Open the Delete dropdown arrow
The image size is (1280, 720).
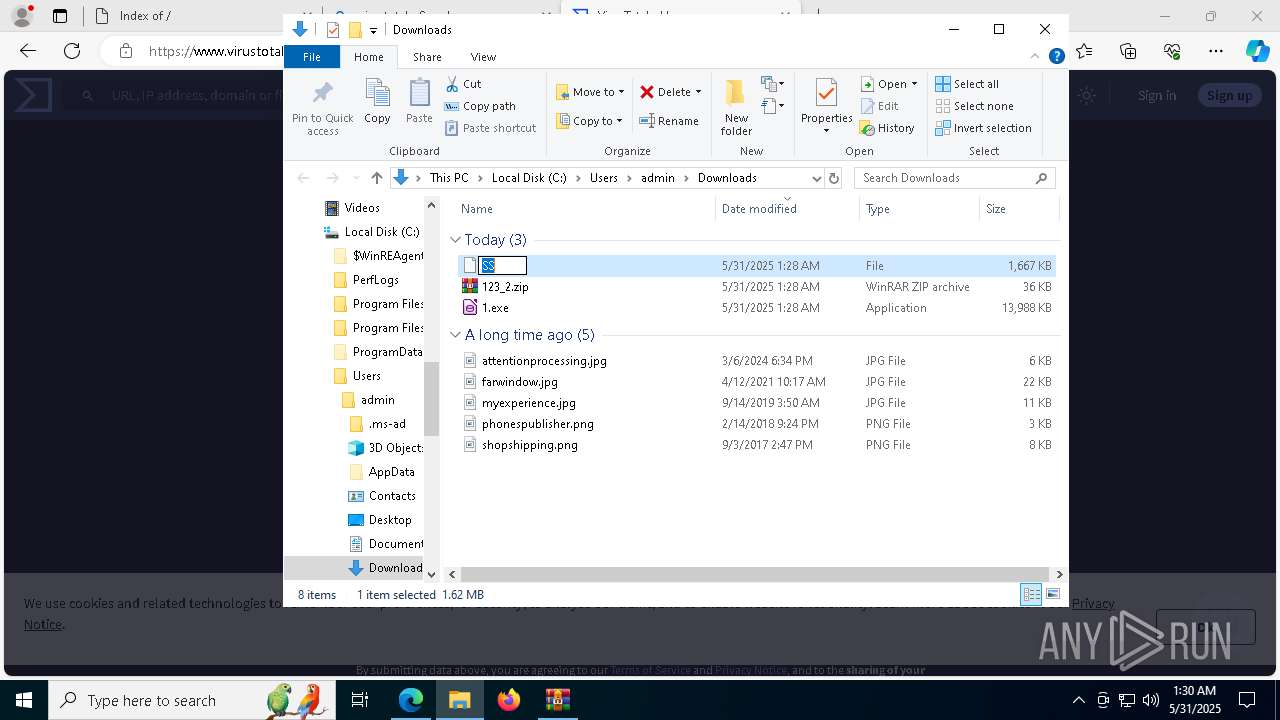click(698, 92)
